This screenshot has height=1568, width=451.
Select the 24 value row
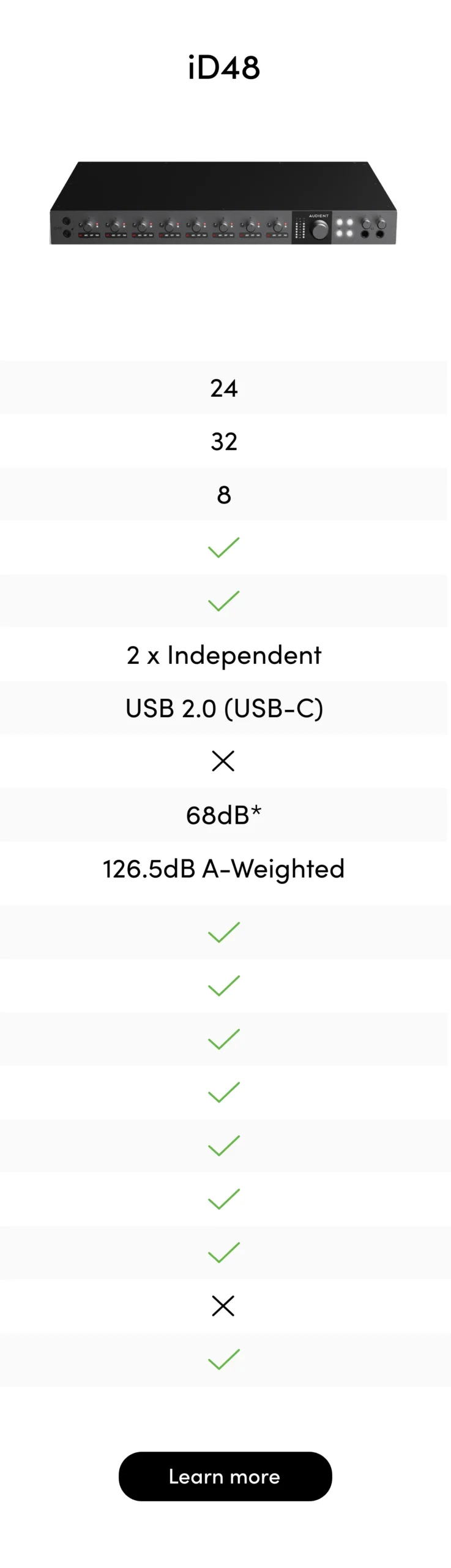(223, 388)
